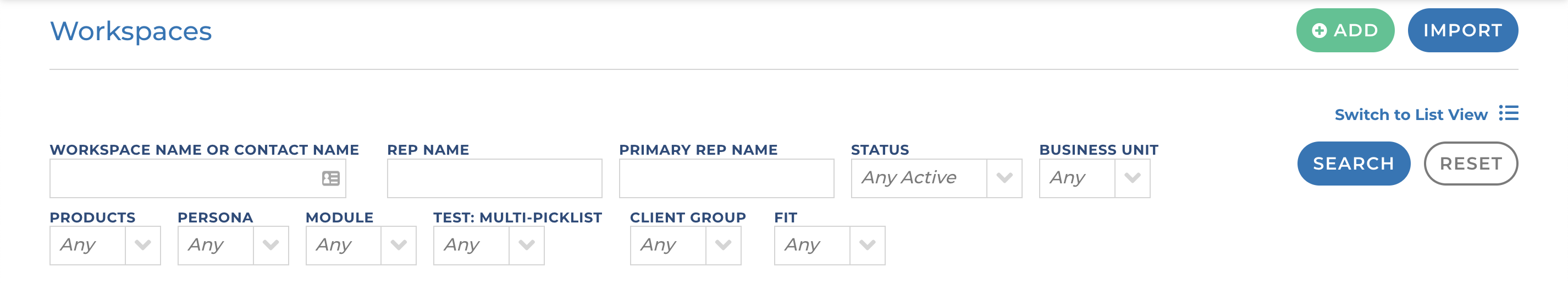Expand the Business Unit dropdown
Screen dimensions: 1568x283
pyautogui.click(x=1131, y=178)
